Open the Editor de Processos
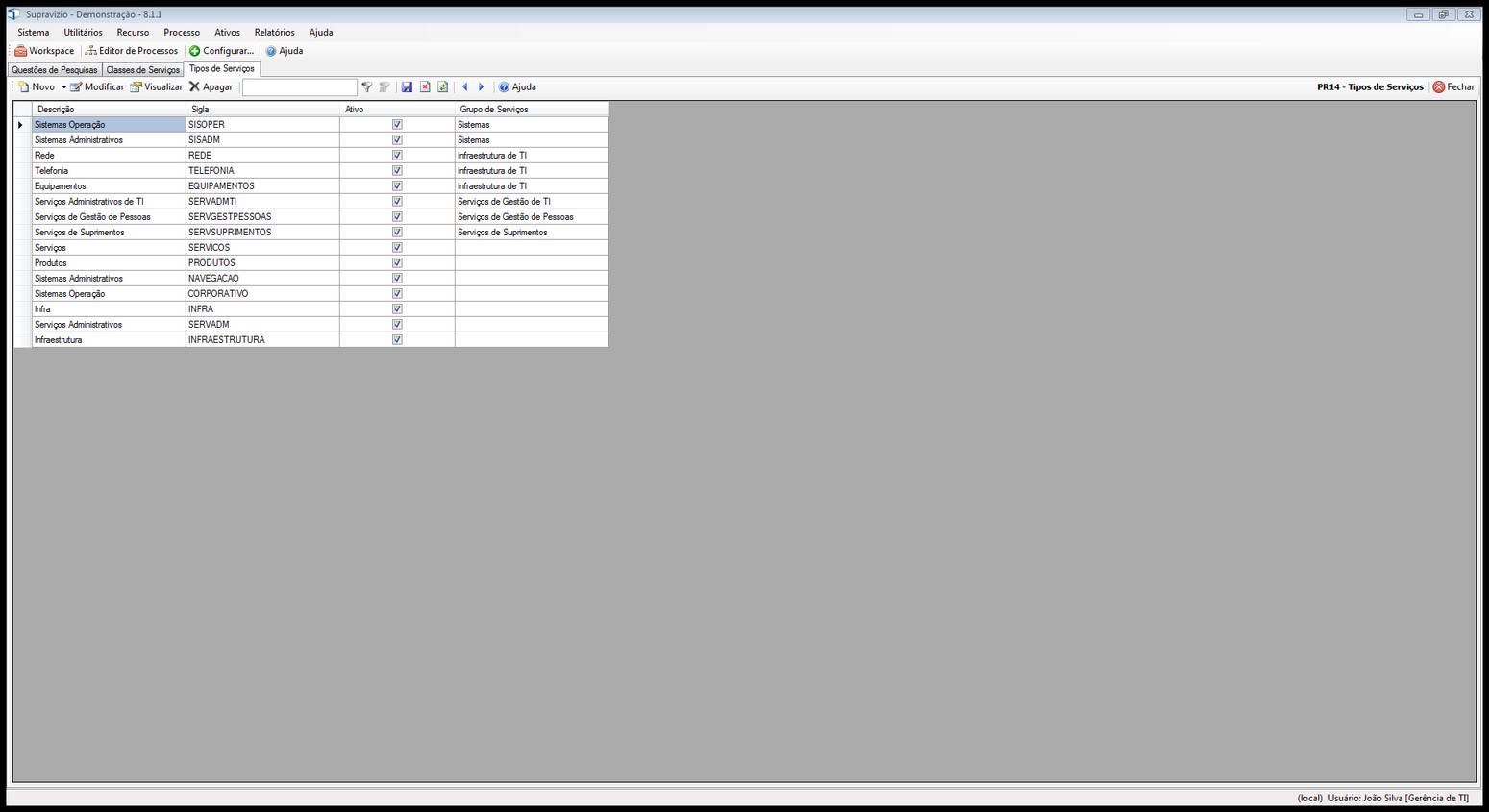 point(132,51)
